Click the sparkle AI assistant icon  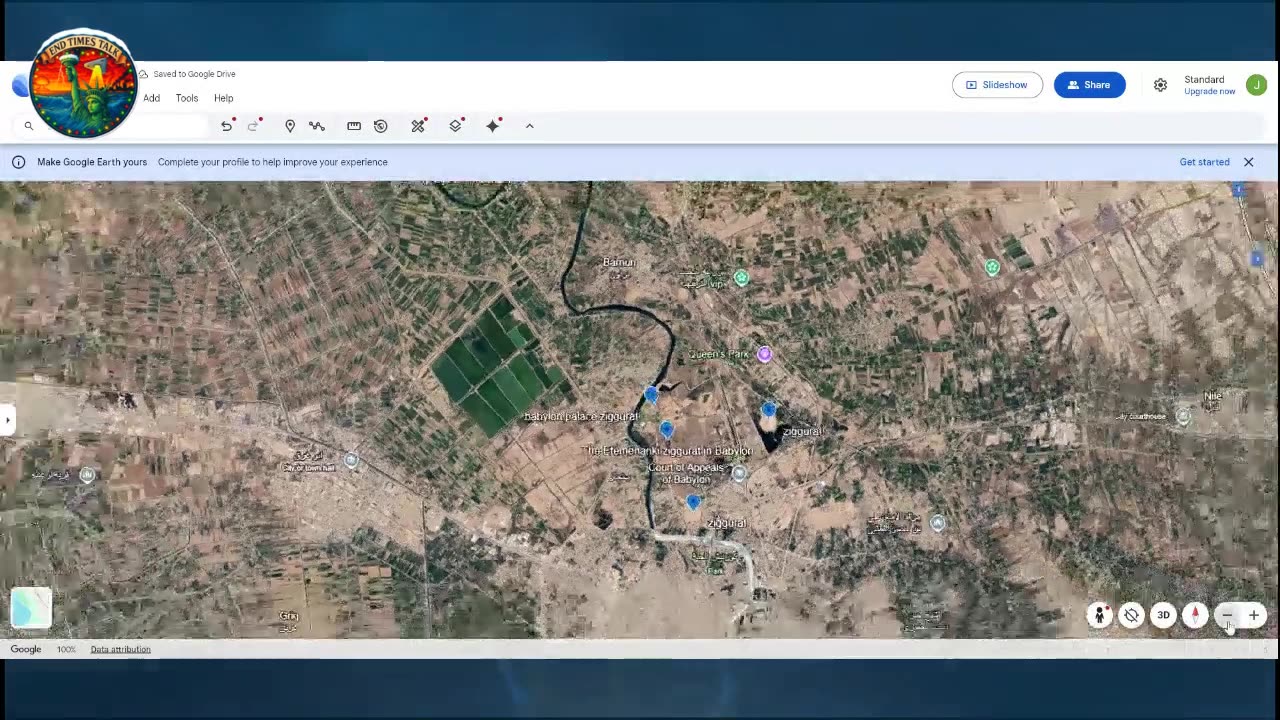(492, 126)
